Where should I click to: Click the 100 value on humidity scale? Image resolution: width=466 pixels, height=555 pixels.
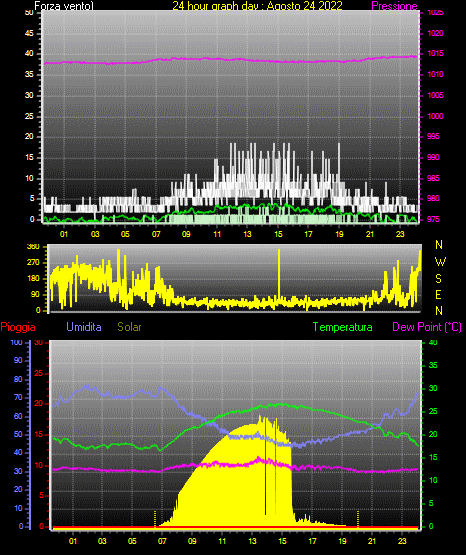16,343
